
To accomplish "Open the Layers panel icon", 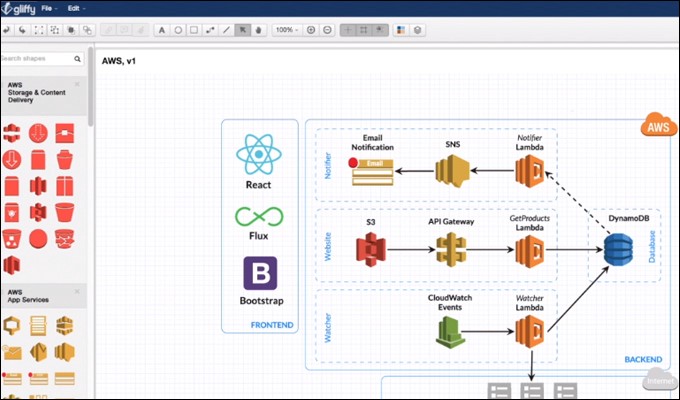I will [x=417, y=30].
